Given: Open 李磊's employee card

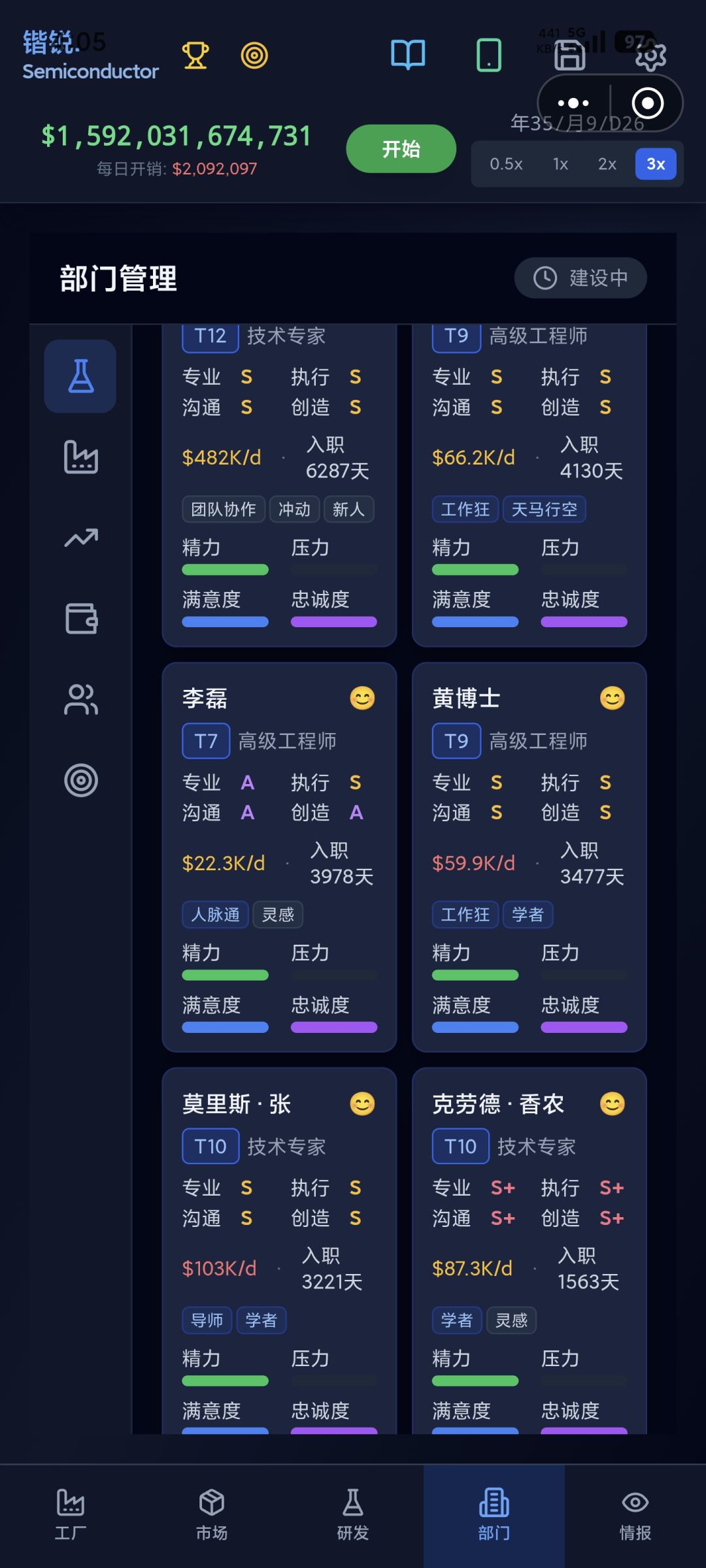Looking at the screenshot, I should (279, 856).
